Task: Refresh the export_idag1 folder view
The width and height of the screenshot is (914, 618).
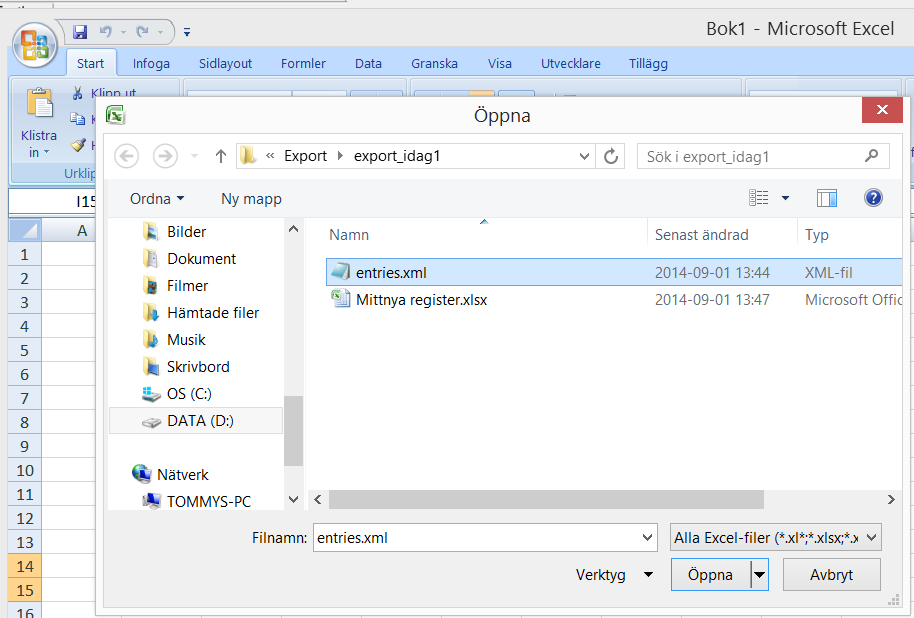Action: 610,156
